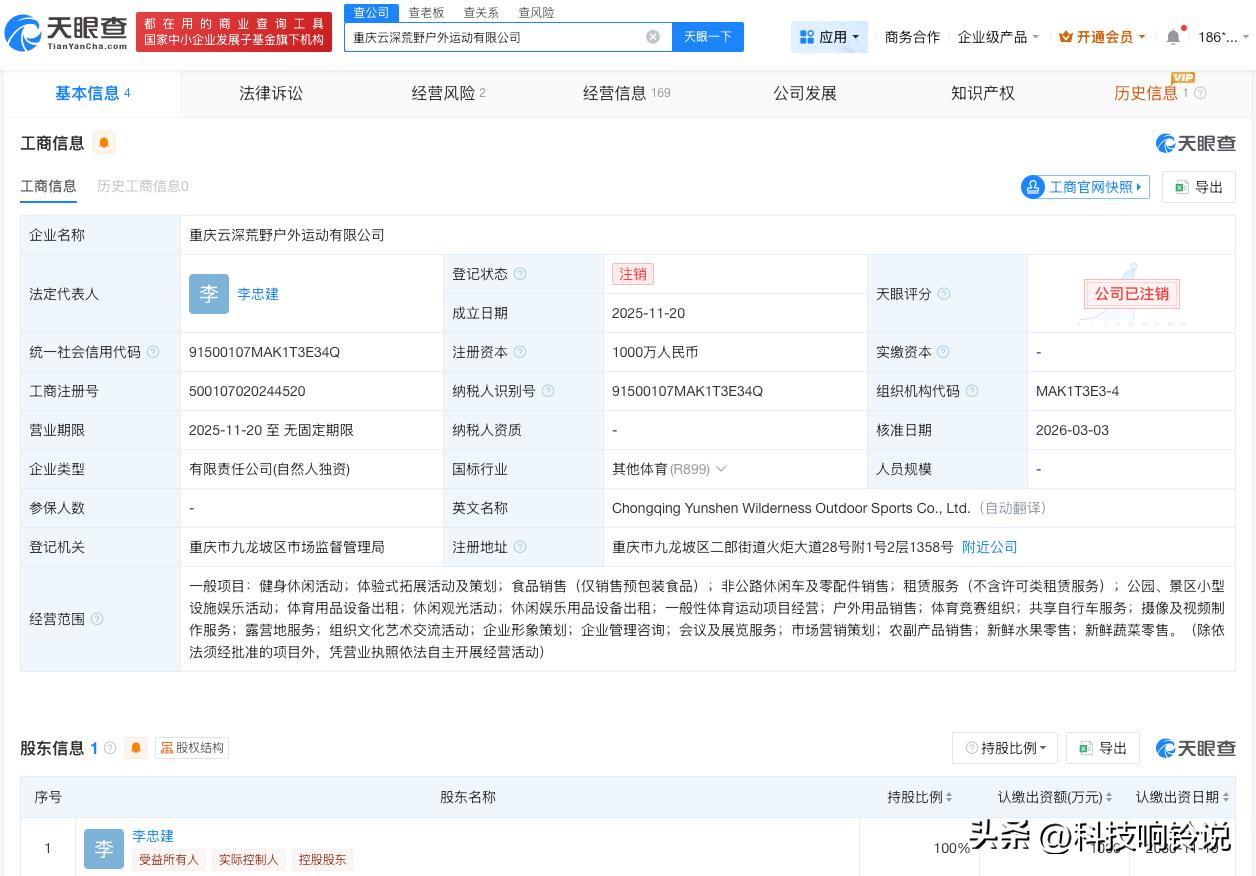Click the bell icon beside 工商信息
The image size is (1256, 876).
pyautogui.click(x=104, y=143)
